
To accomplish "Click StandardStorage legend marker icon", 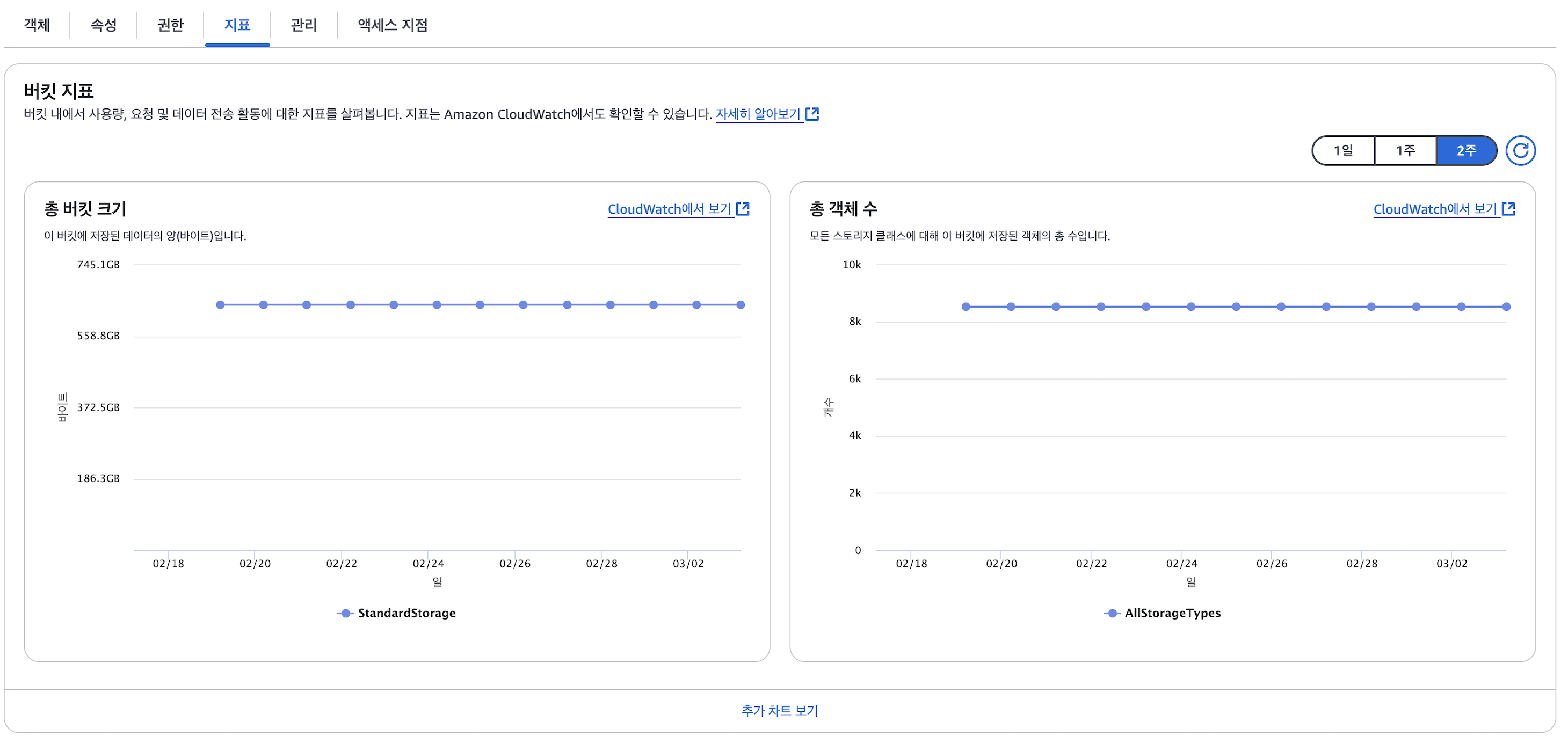I will (345, 613).
